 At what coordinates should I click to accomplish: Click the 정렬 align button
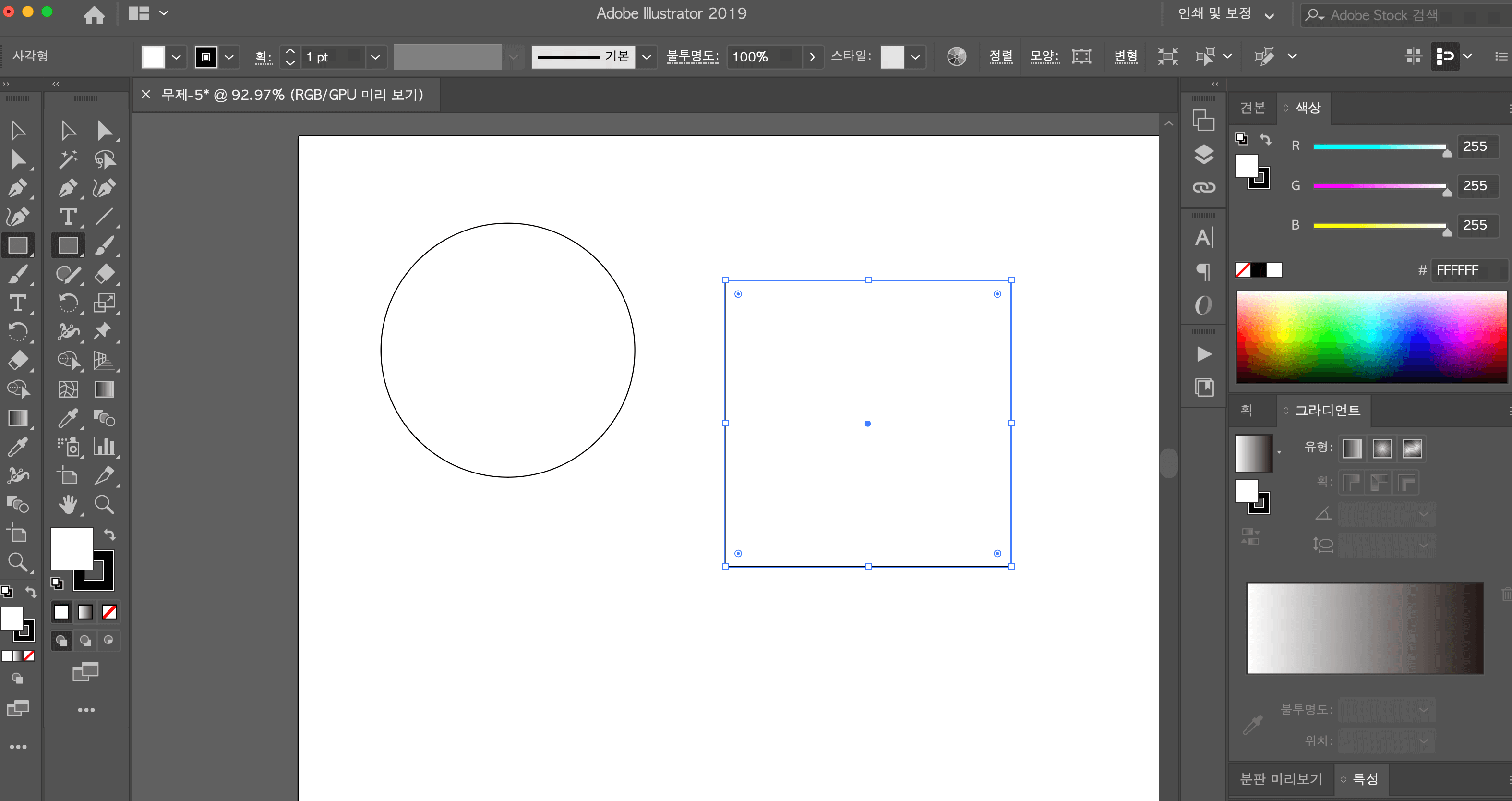pos(1001,56)
